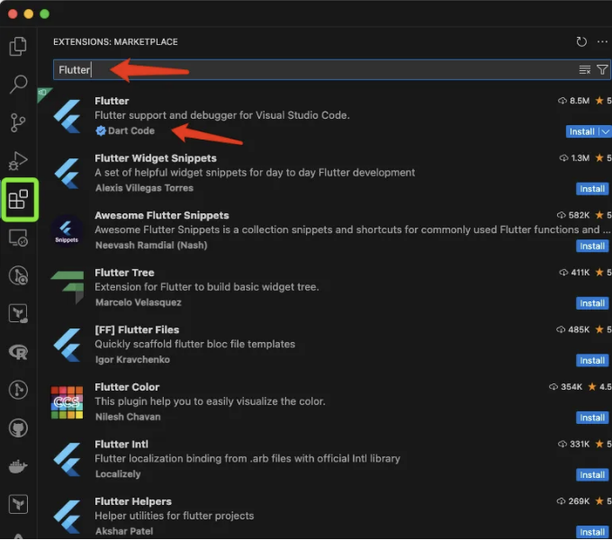Image resolution: width=612 pixels, height=540 pixels.
Task: Install the Flutter extension by Dart Code
Action: pos(582,132)
